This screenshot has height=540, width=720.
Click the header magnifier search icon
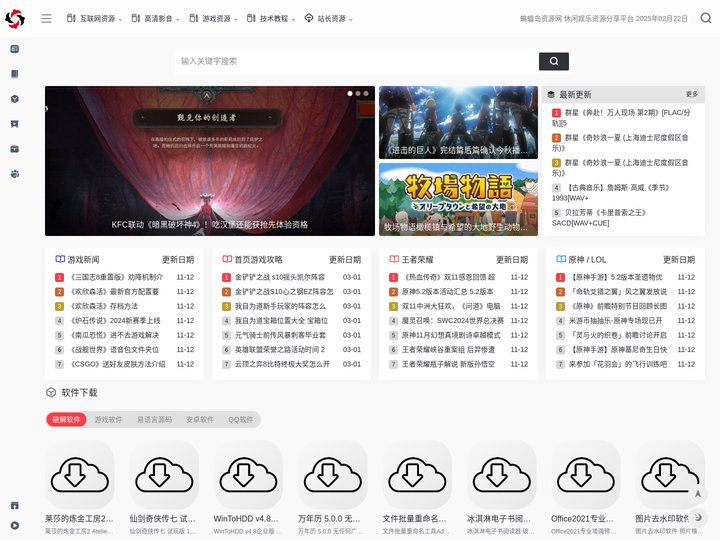pyautogui.click(x=706, y=18)
